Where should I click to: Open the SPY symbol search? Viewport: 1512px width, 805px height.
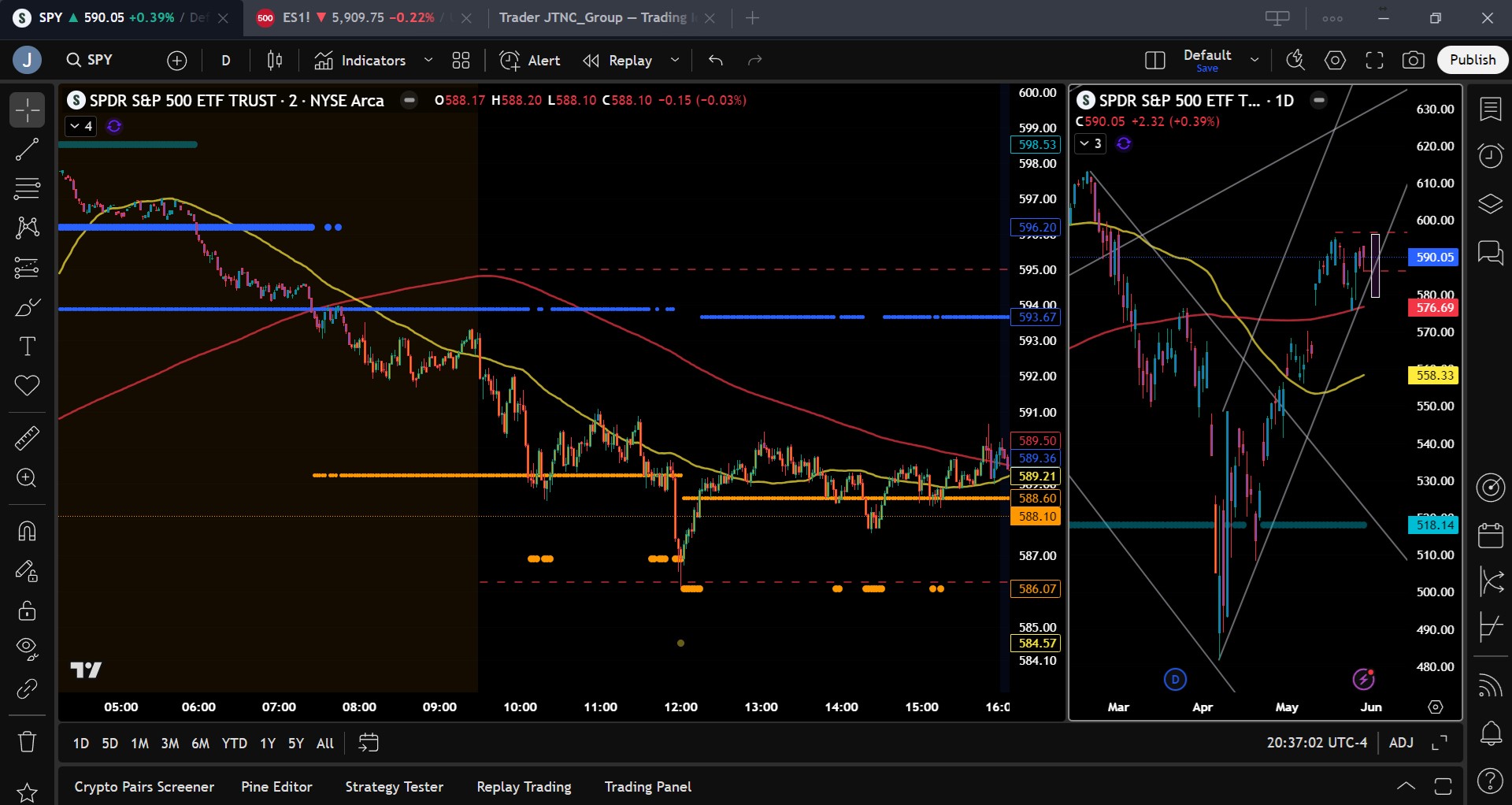(90, 60)
